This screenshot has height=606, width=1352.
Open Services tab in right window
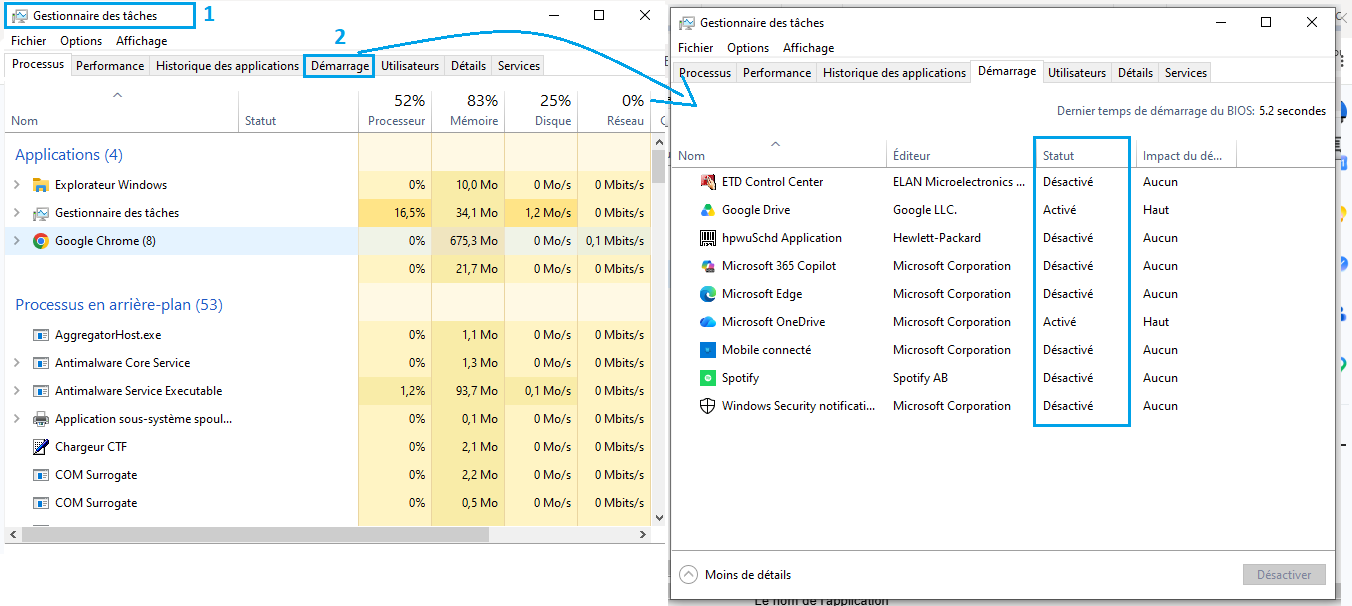1186,73
